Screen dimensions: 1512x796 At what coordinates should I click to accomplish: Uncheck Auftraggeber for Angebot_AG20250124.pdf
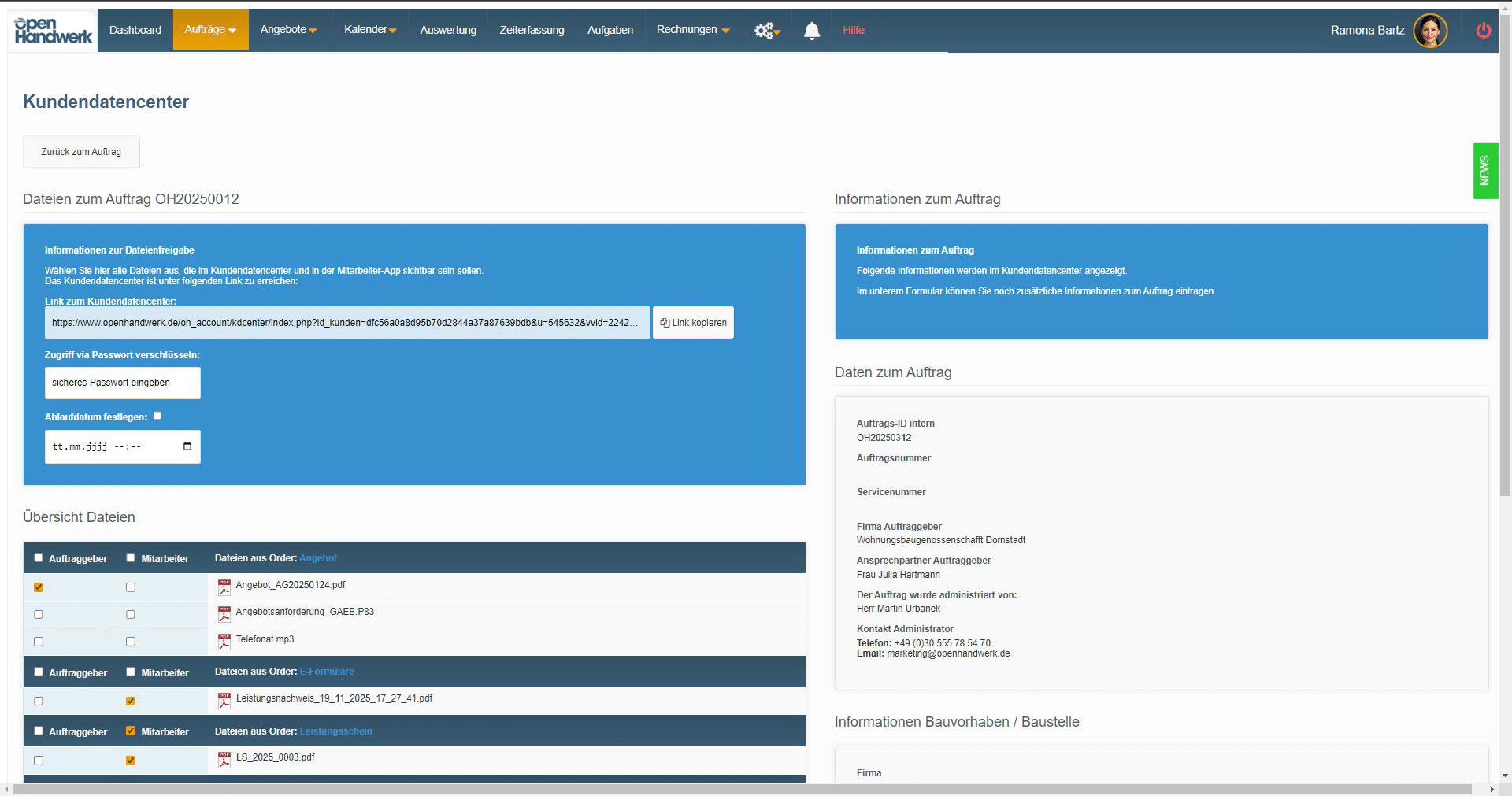39,587
